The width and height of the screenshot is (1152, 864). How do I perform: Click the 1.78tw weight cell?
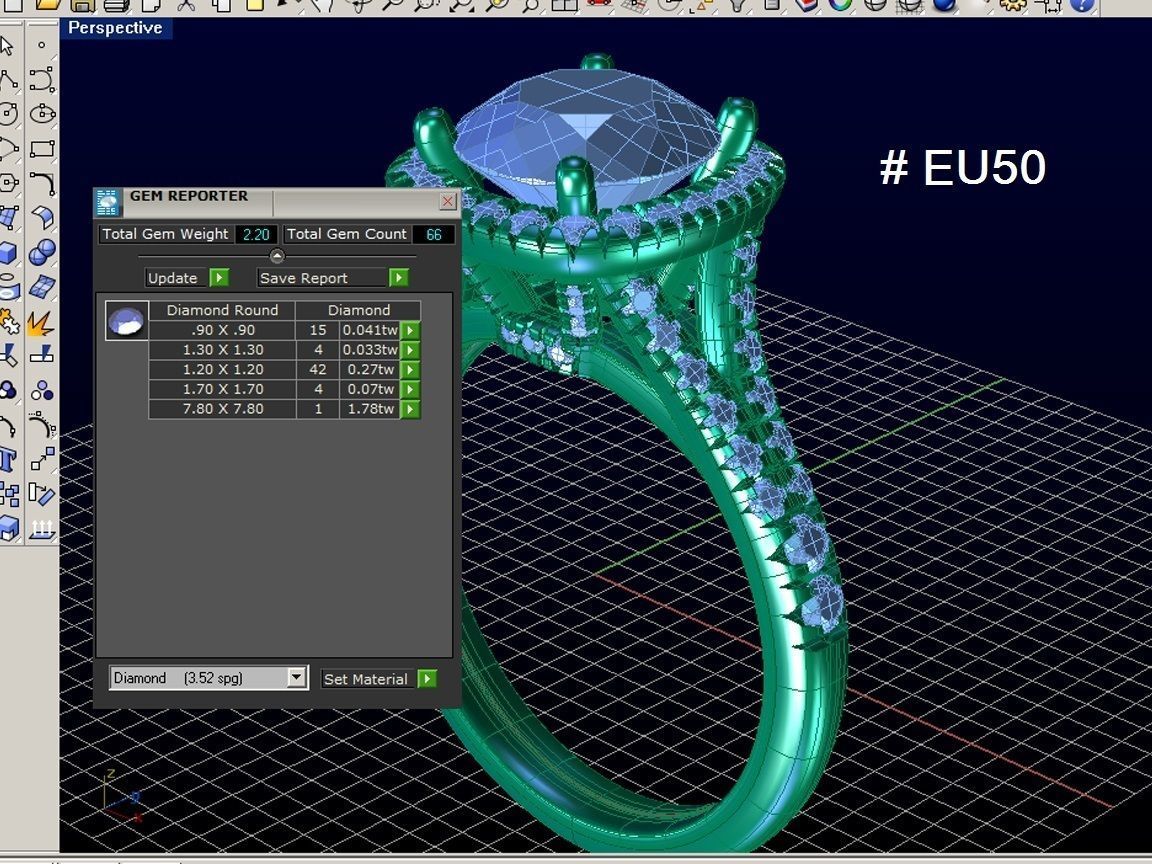[x=370, y=409]
